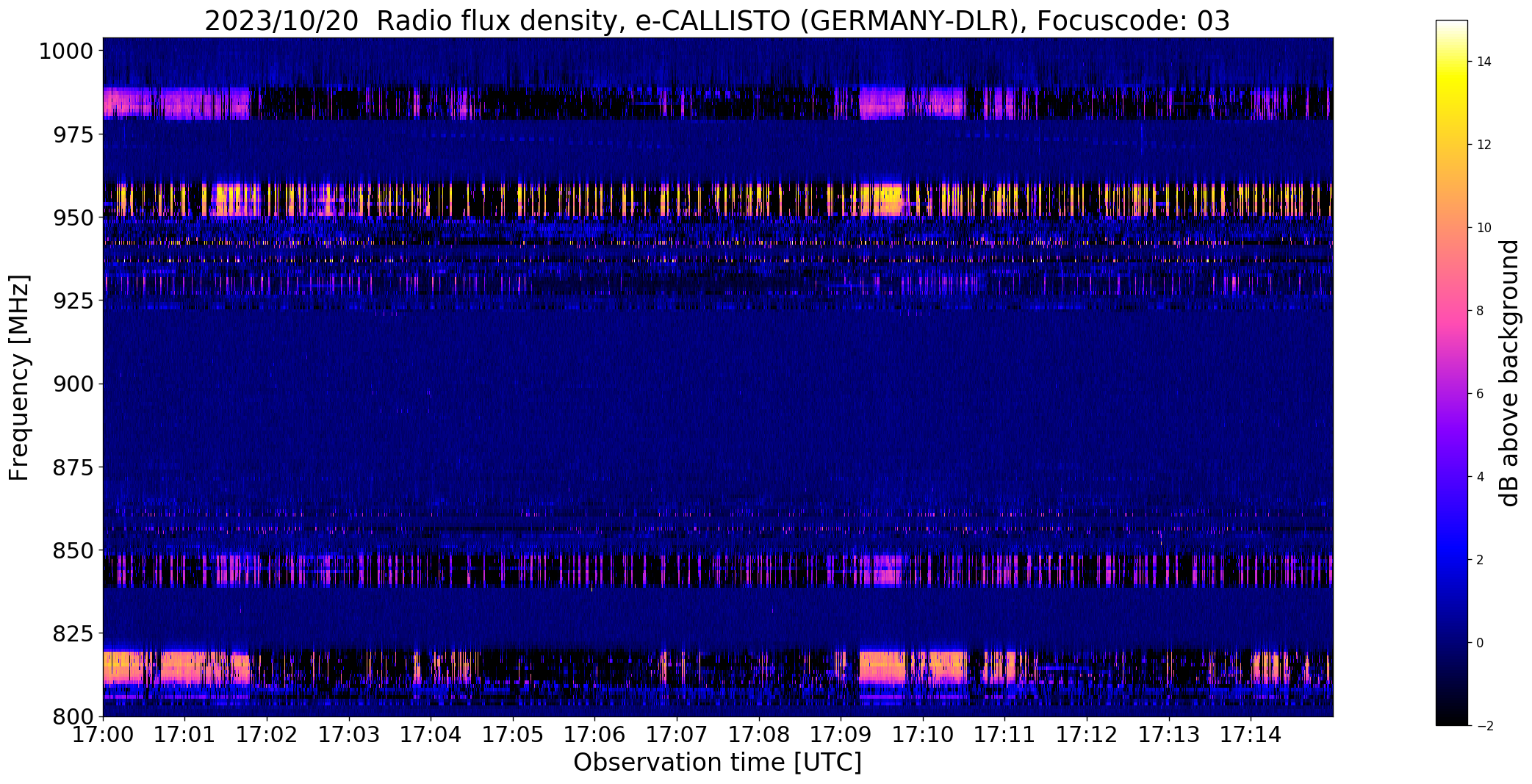Image resolution: width=1532 pixels, height=784 pixels.
Task: Click the 800 MHz frequency tick label
Action: 73,716
